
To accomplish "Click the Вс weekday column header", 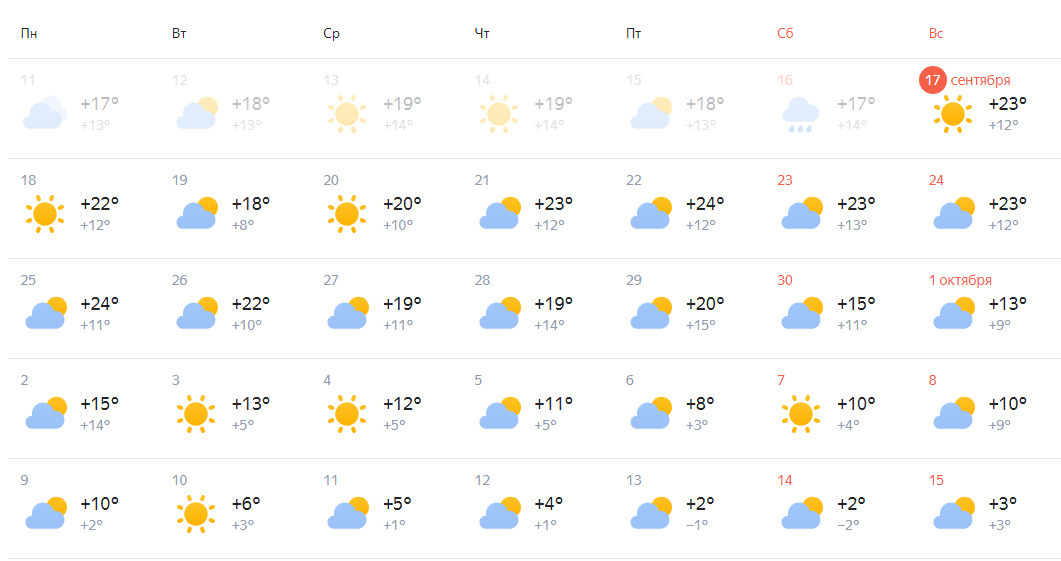I will 936,33.
